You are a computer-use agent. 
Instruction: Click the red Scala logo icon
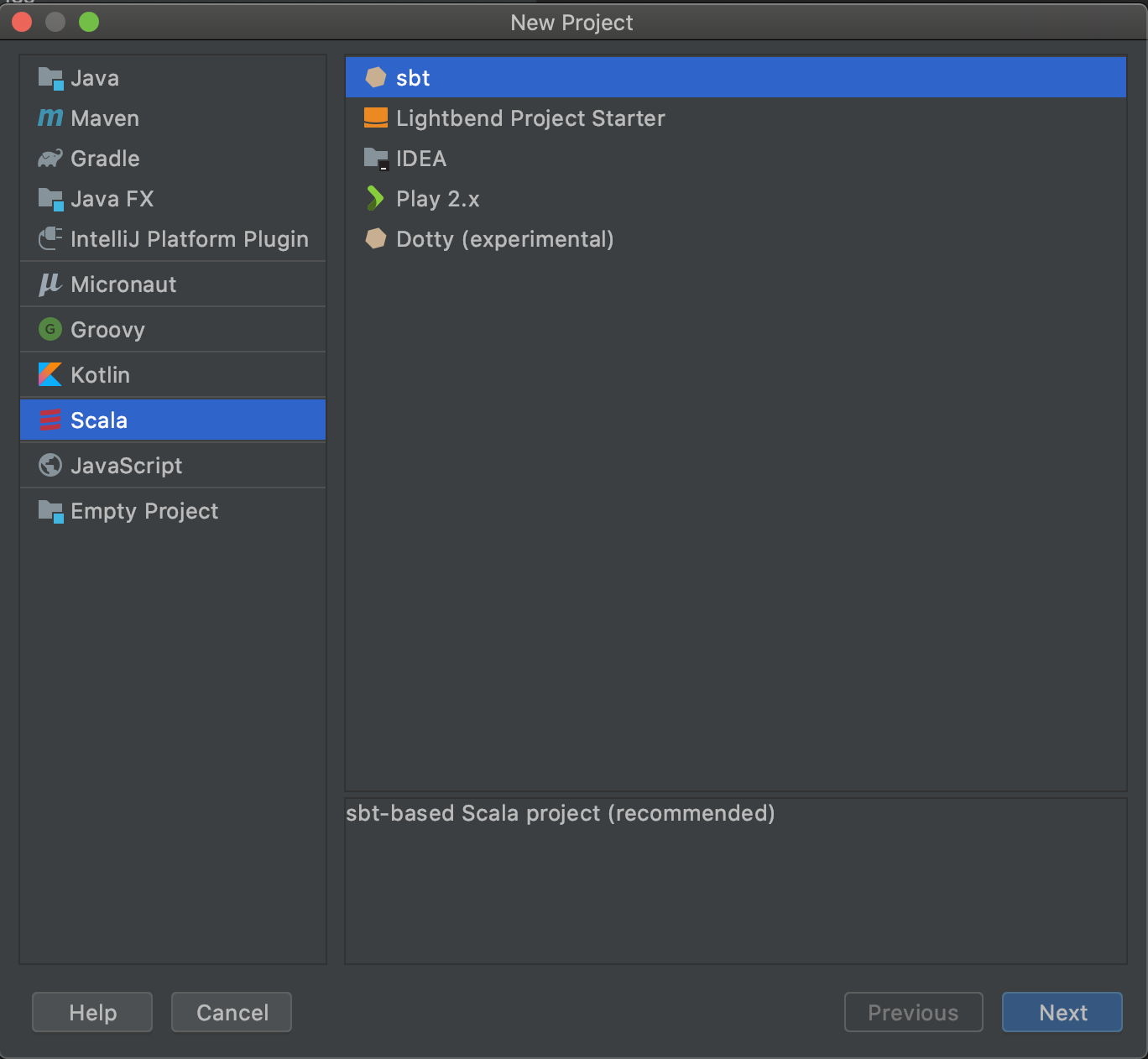(50, 420)
